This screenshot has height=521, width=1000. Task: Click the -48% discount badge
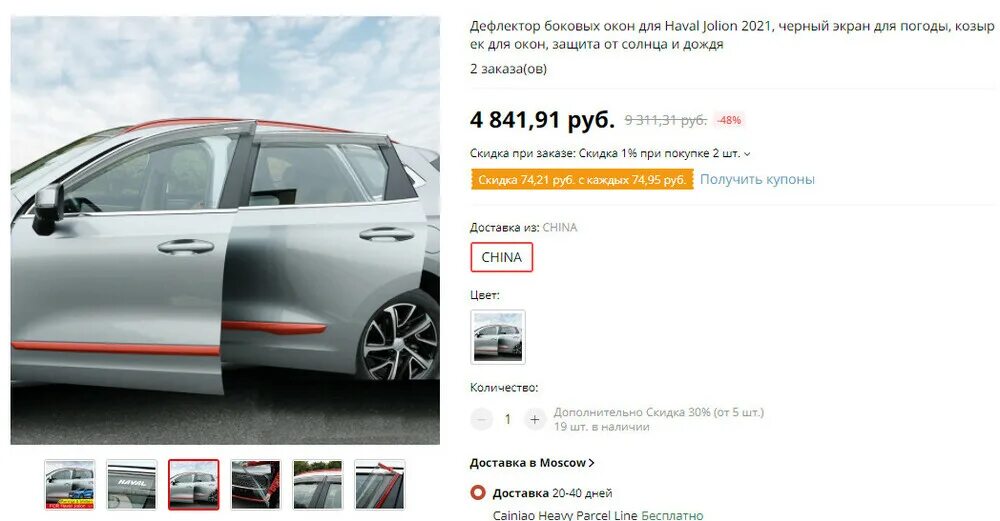(x=729, y=120)
